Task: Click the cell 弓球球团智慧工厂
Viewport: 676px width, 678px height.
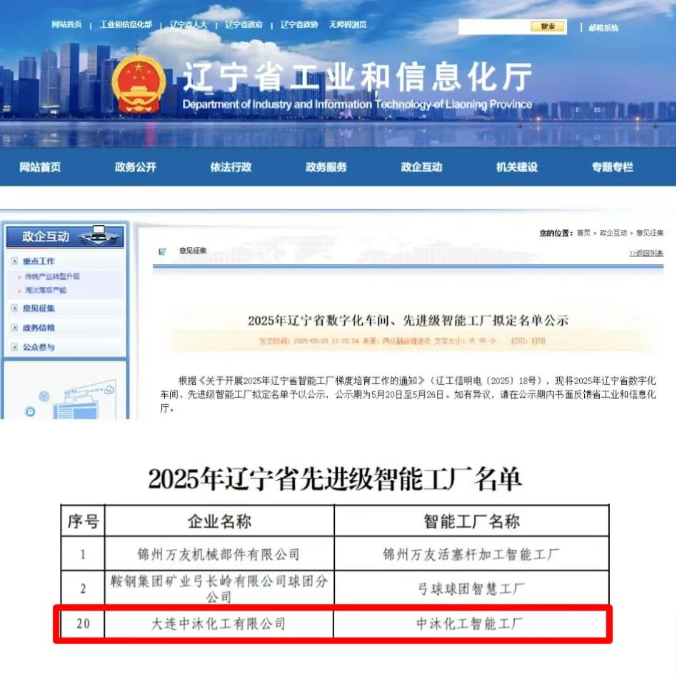Action: coord(471,589)
